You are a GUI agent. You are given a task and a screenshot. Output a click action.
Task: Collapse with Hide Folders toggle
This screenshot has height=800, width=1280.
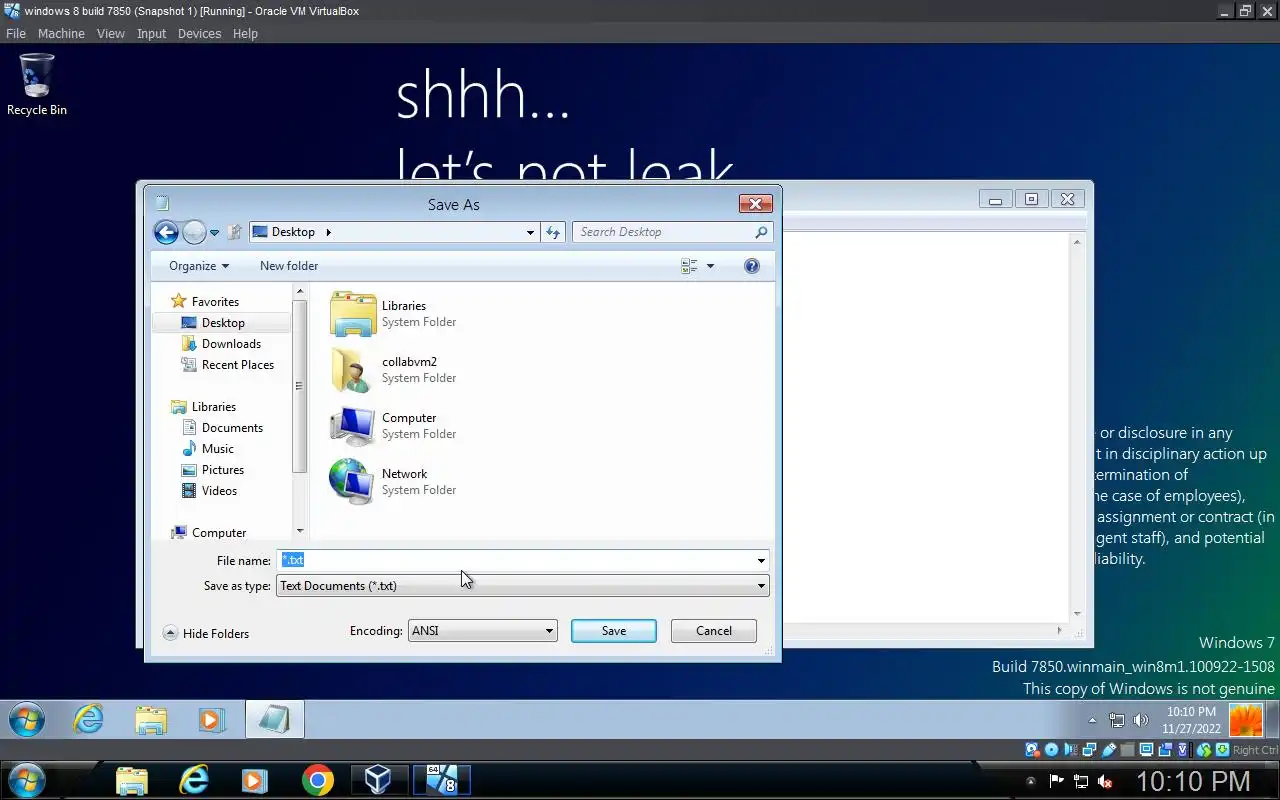point(206,633)
